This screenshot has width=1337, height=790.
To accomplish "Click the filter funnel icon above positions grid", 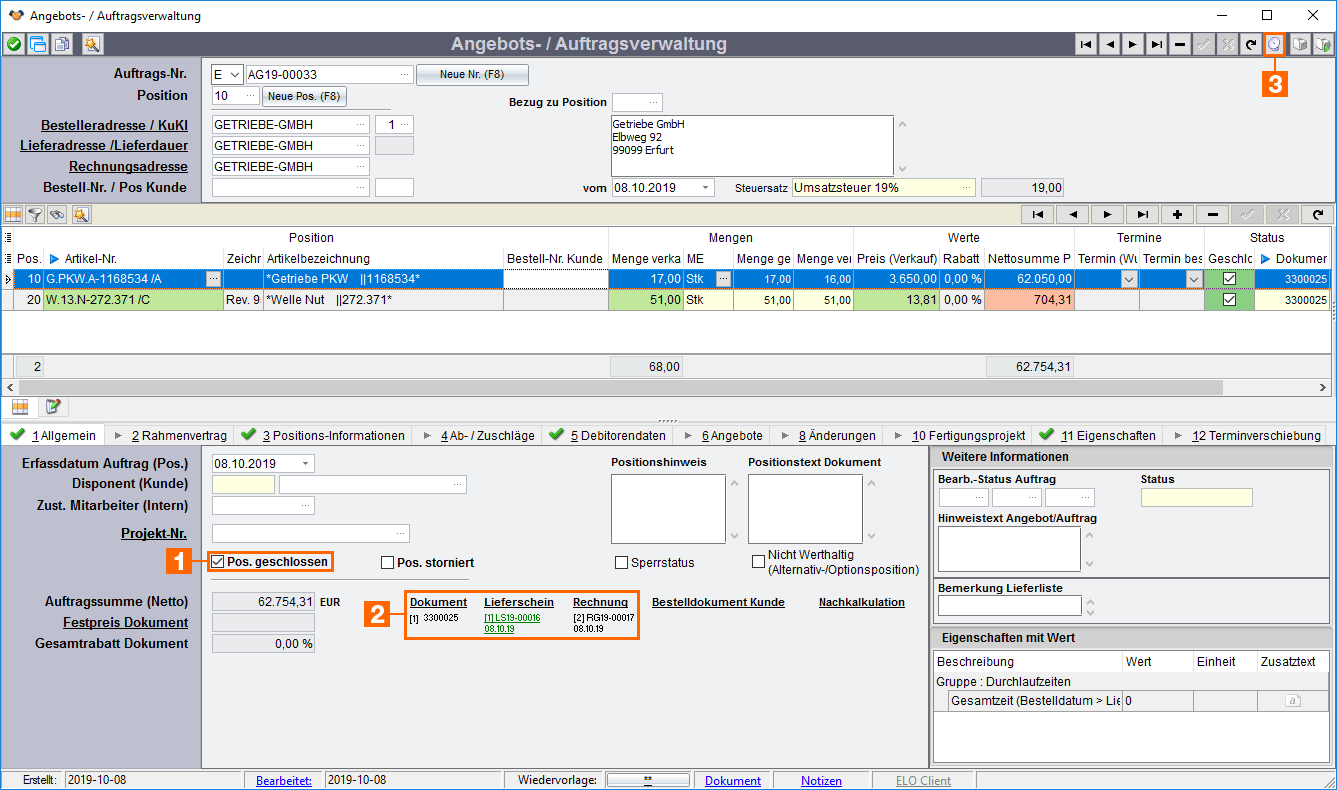I will (35, 214).
